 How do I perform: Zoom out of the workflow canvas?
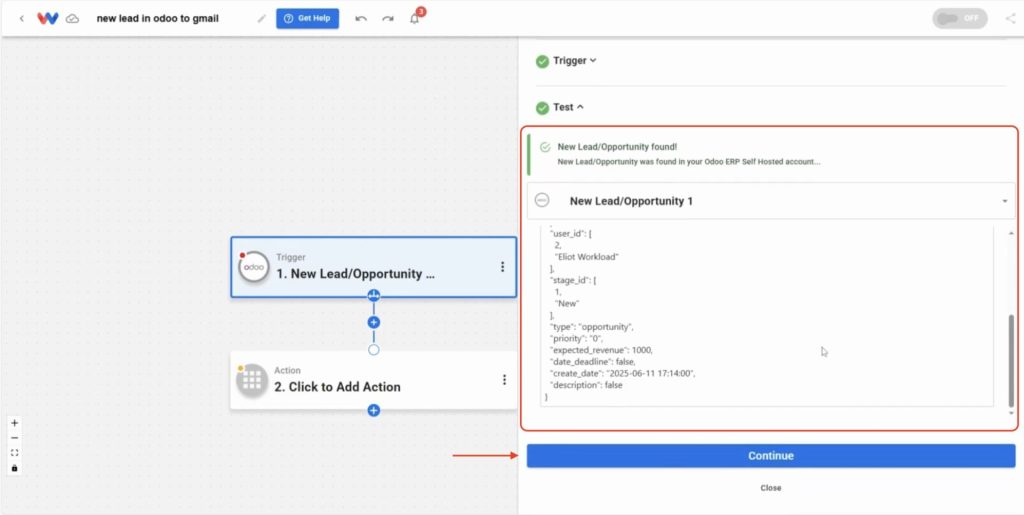14,438
